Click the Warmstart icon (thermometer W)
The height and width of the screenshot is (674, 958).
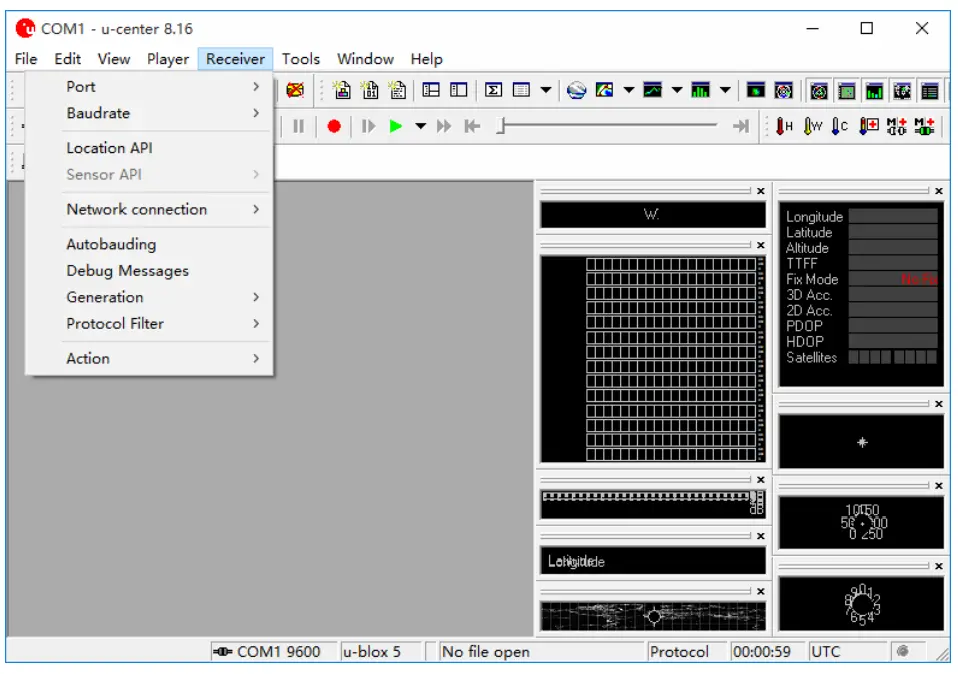coord(812,126)
